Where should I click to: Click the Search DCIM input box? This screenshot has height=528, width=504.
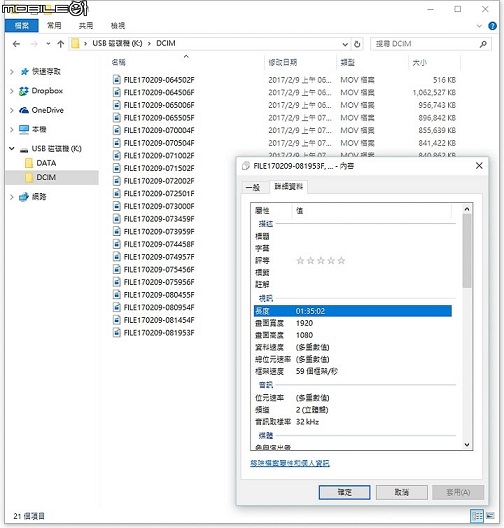[x=425, y=44]
